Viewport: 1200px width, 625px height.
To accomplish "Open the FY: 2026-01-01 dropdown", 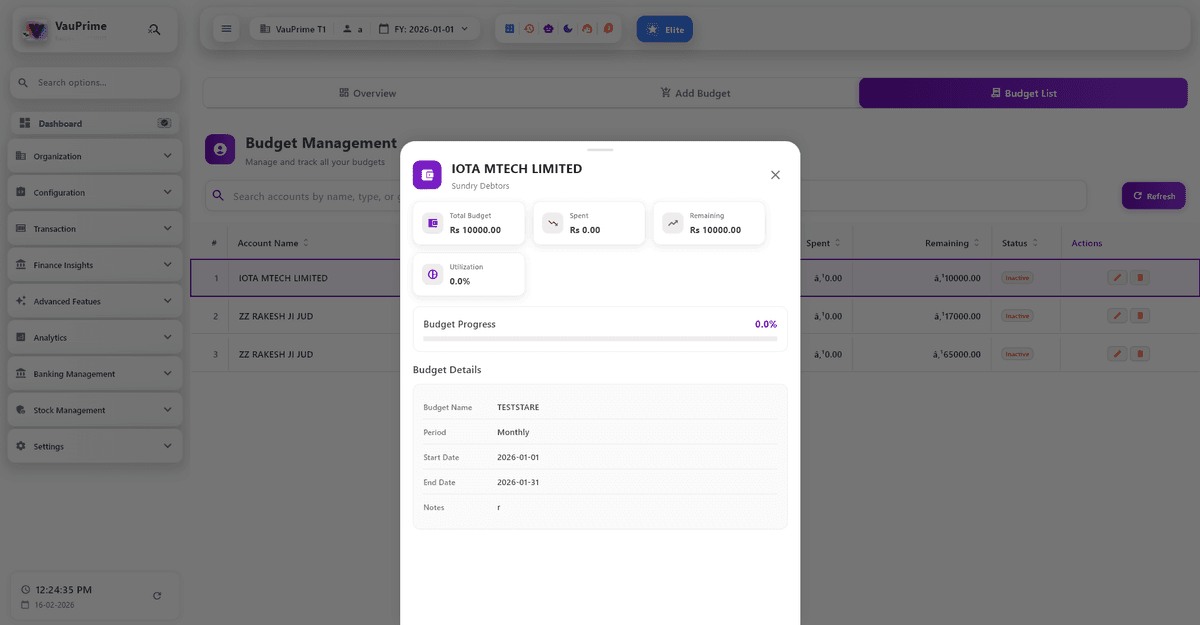I will 424,29.
